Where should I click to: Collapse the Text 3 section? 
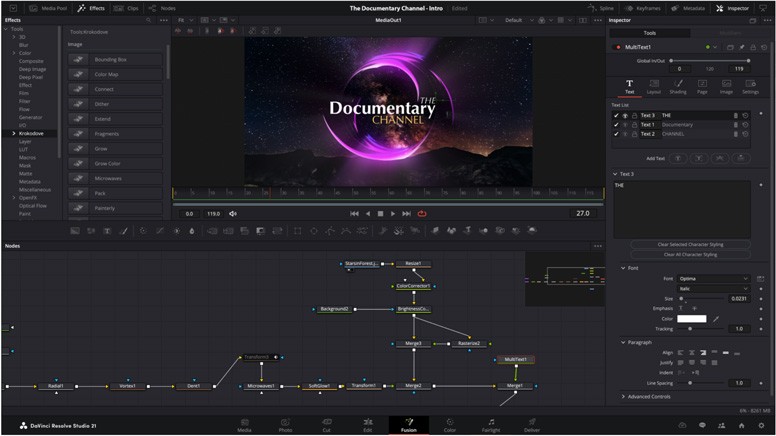tap(615, 174)
